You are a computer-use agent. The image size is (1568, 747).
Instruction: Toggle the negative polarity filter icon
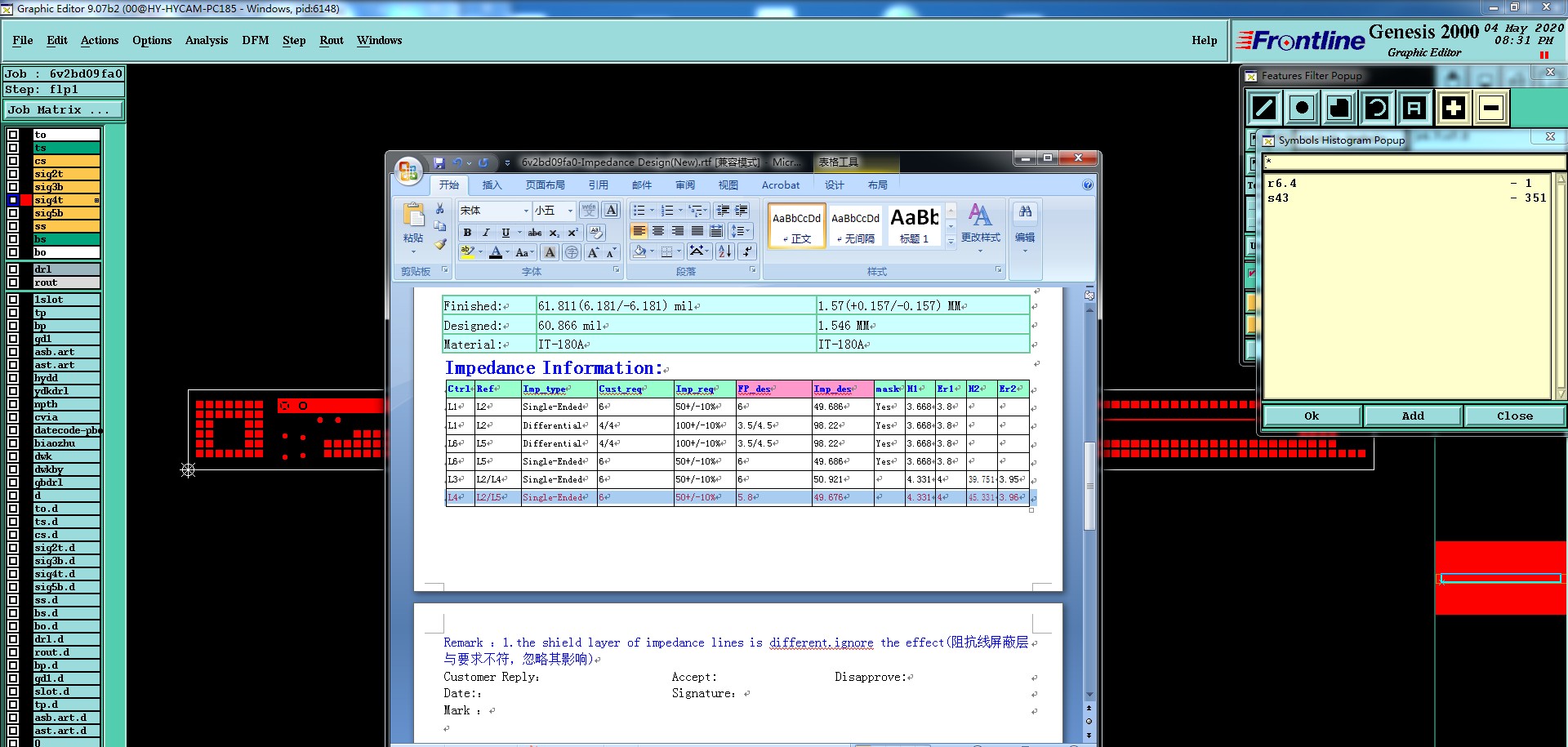point(1490,108)
